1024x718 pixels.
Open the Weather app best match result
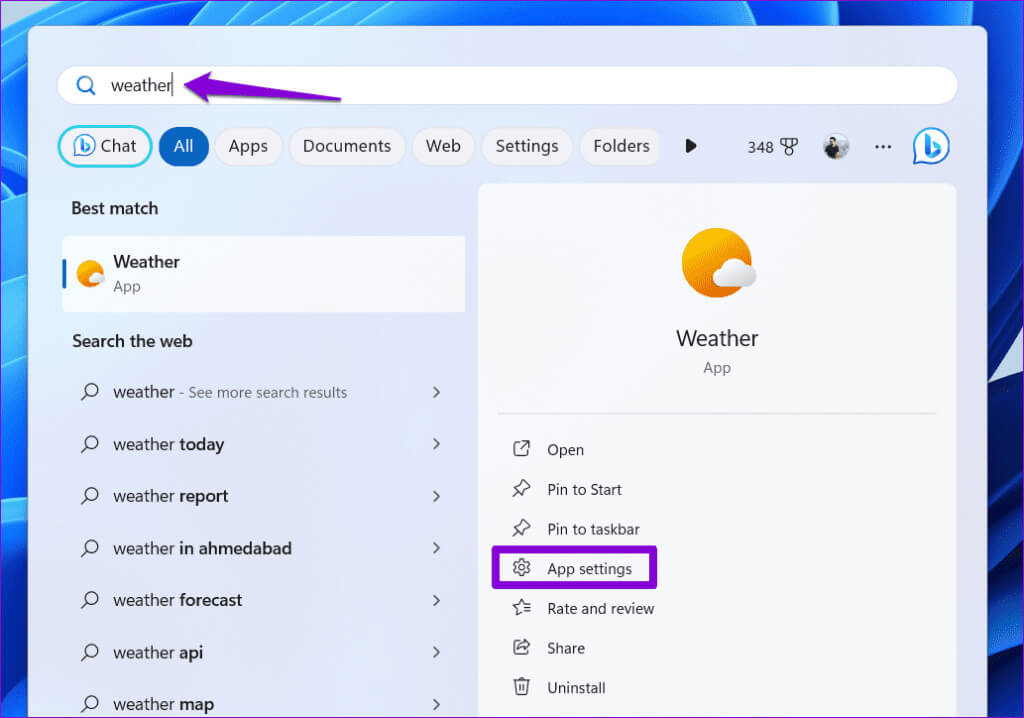pyautogui.click(x=264, y=274)
